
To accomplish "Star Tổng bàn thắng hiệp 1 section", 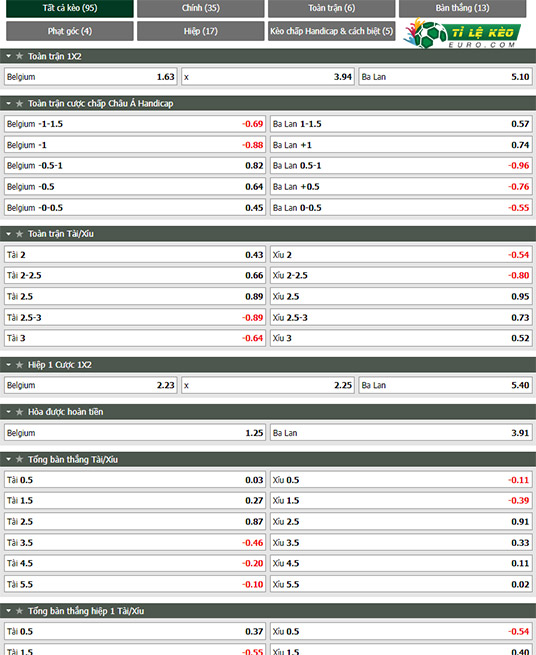I will tap(19, 611).
